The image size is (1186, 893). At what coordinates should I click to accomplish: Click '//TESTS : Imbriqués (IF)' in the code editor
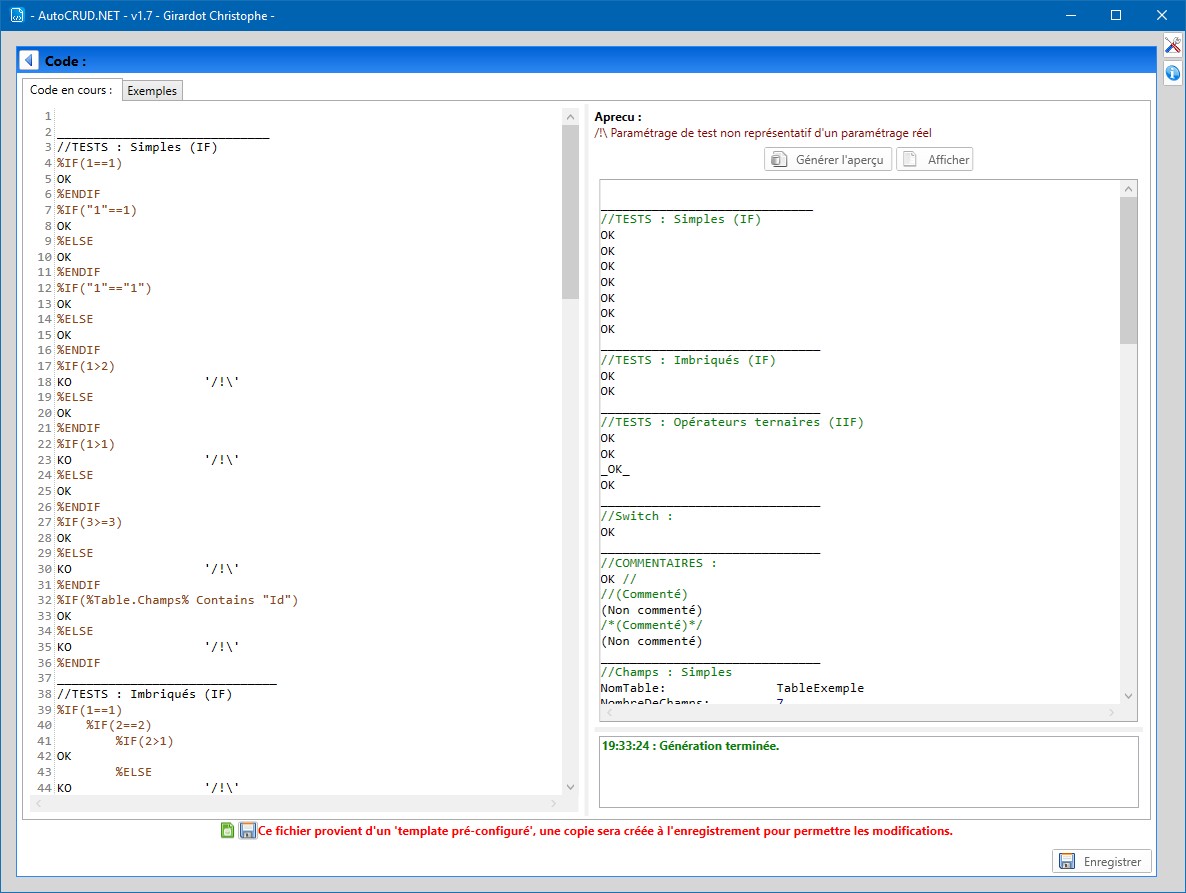144,694
